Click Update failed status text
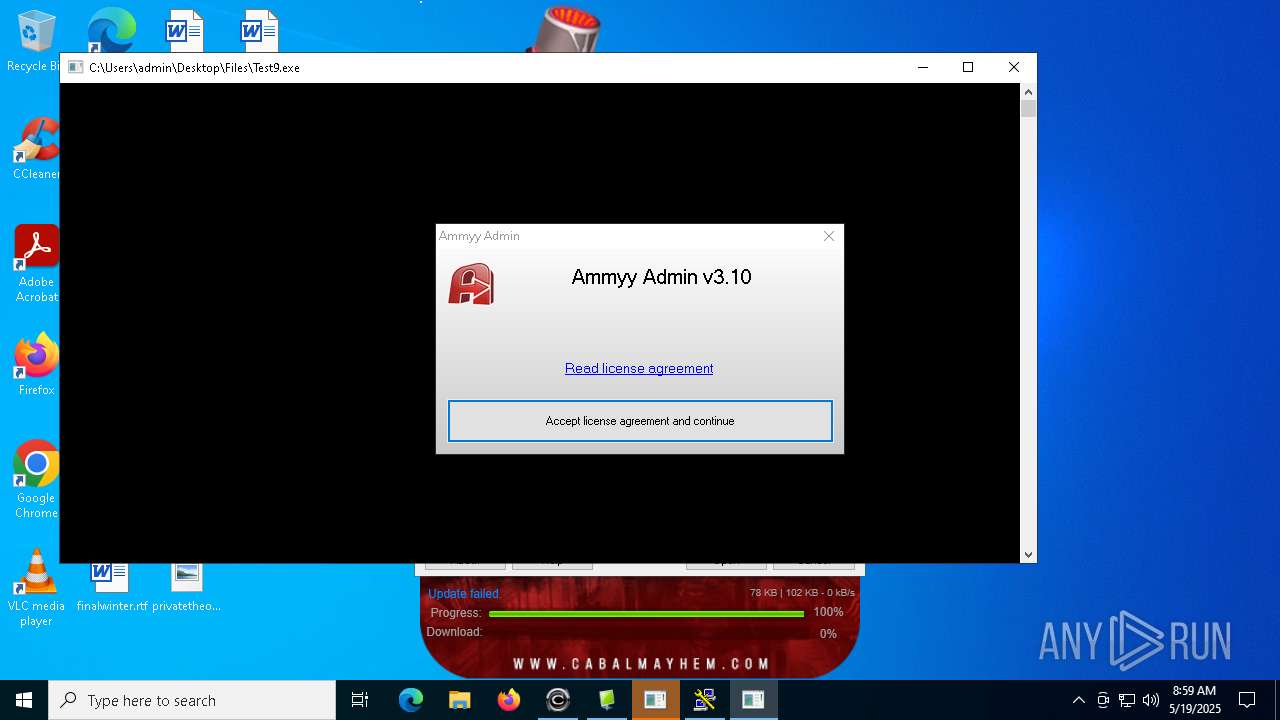1280x720 pixels. click(465, 594)
